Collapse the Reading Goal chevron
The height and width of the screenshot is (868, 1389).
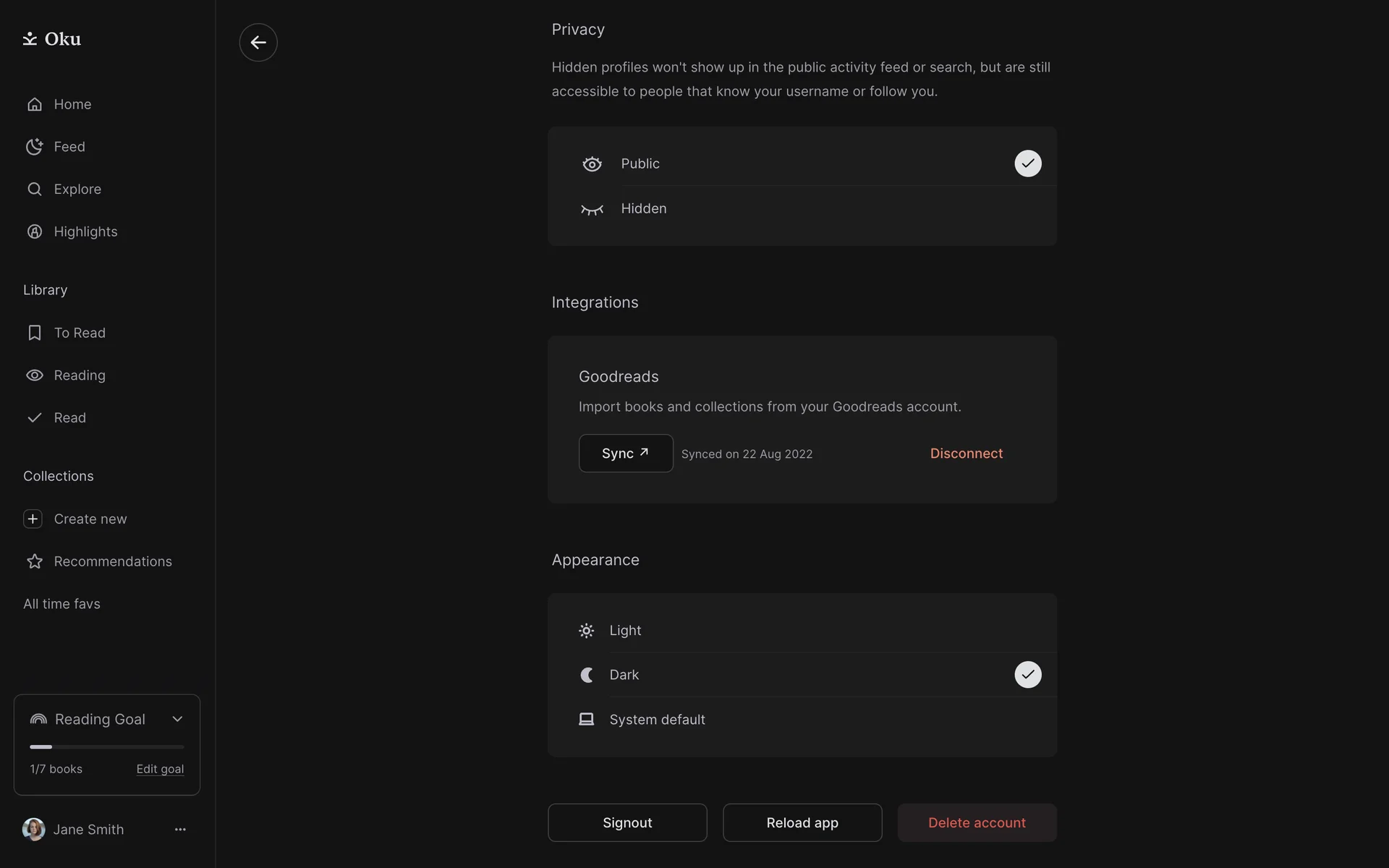point(177,719)
